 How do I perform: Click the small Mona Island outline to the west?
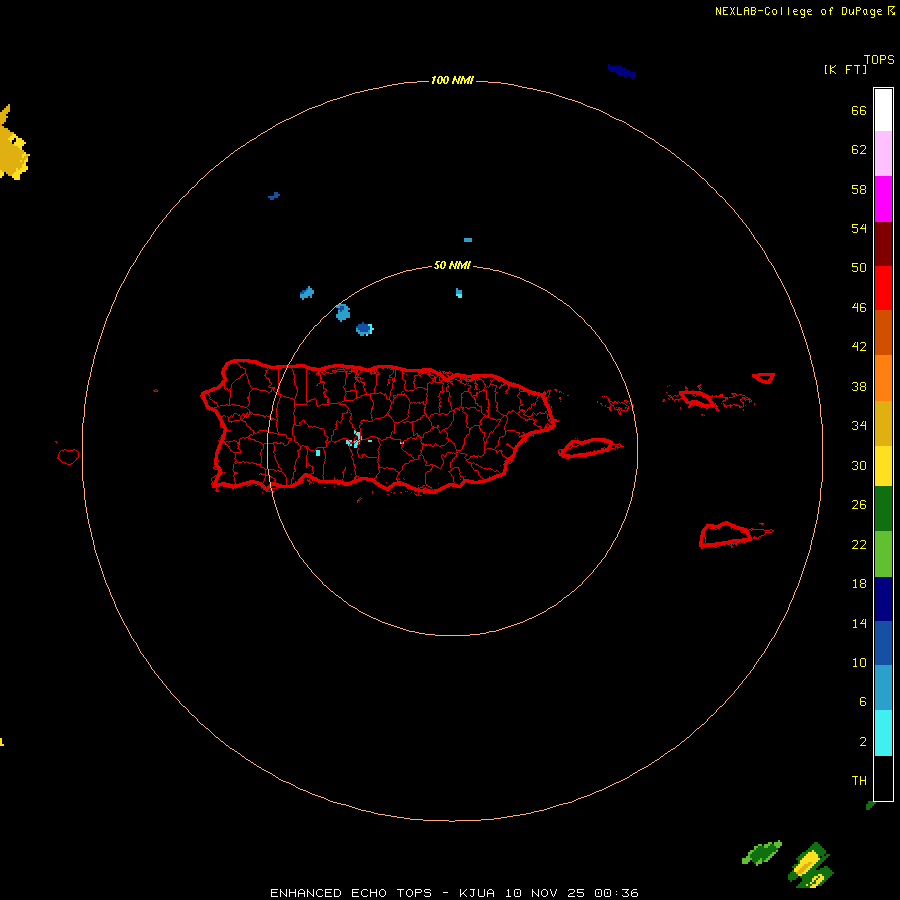68,456
